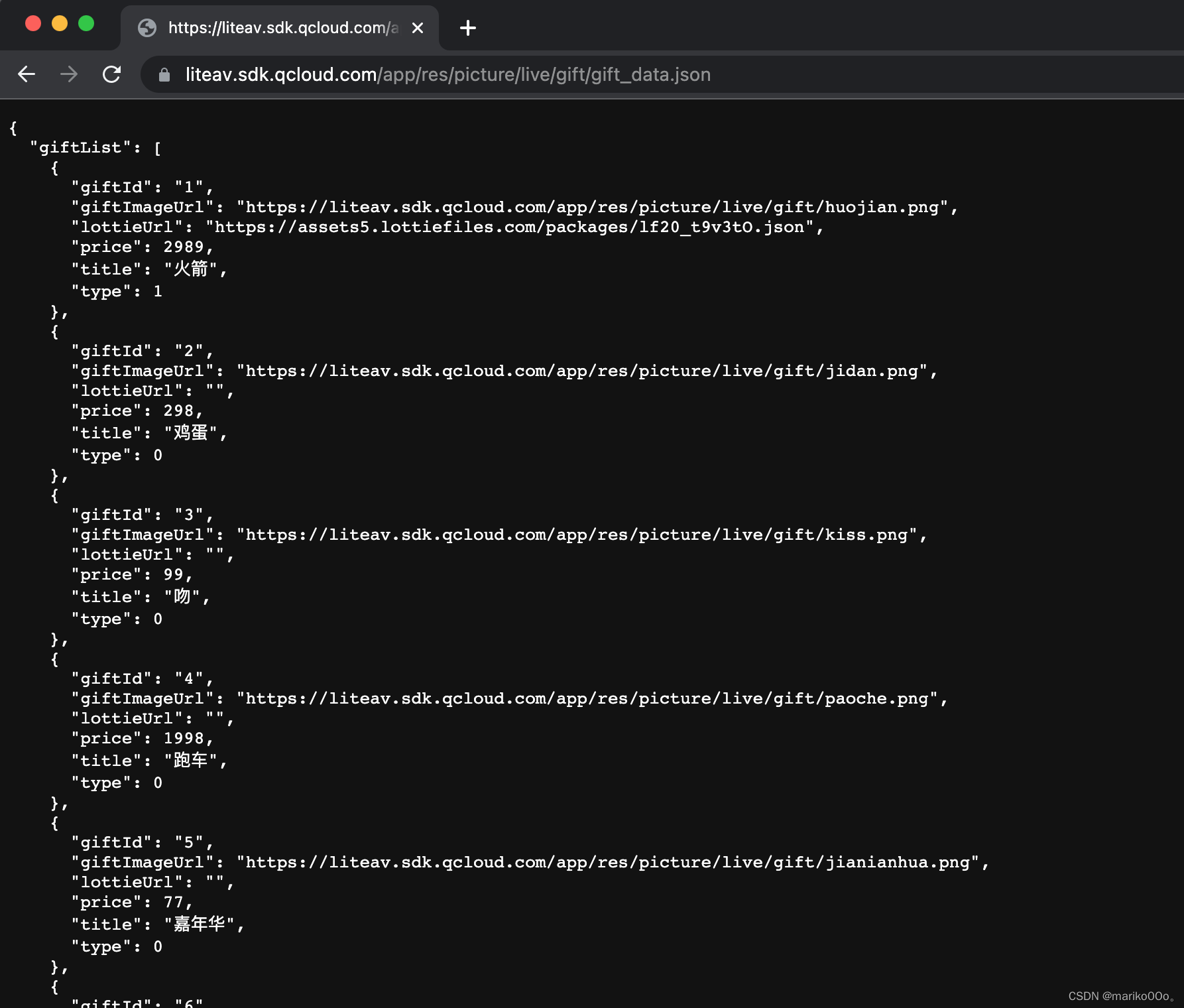Click the title "吻" line
The image size is (1184, 1008).
coord(141,597)
